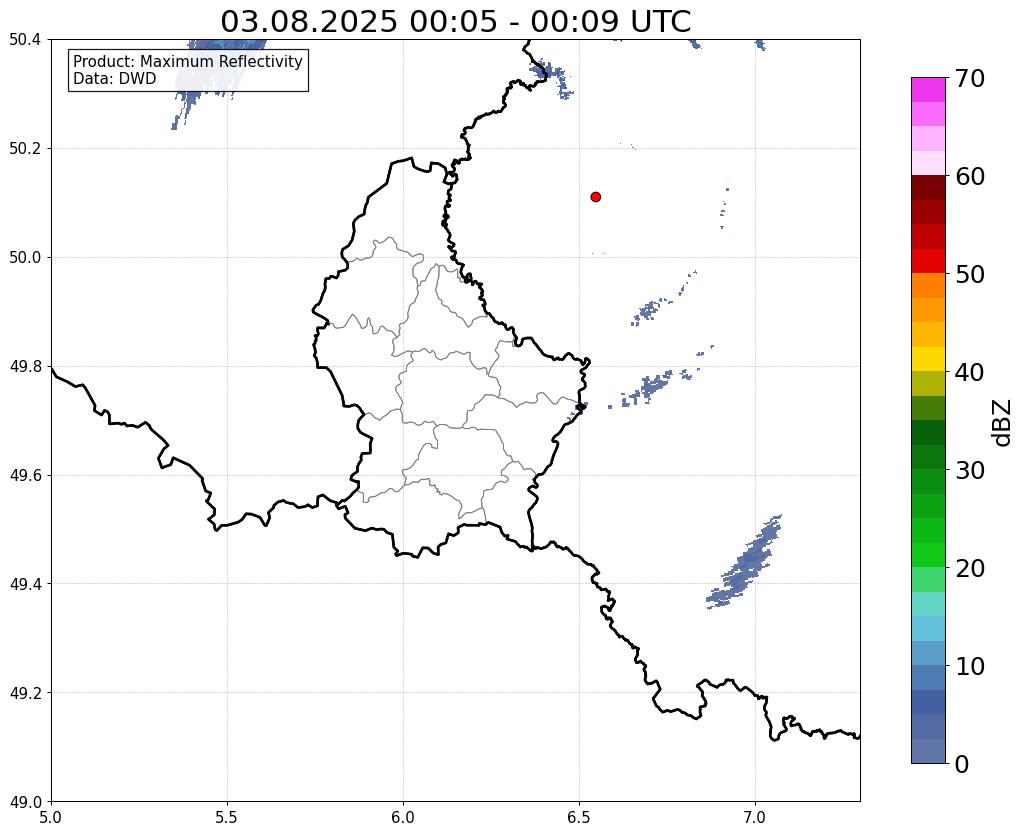
Task: Pick the bright red colorbar segment at 50
Action: 928,261
